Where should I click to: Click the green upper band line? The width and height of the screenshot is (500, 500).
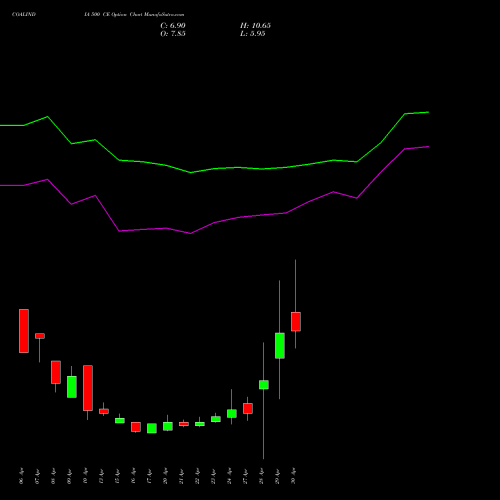(213, 168)
